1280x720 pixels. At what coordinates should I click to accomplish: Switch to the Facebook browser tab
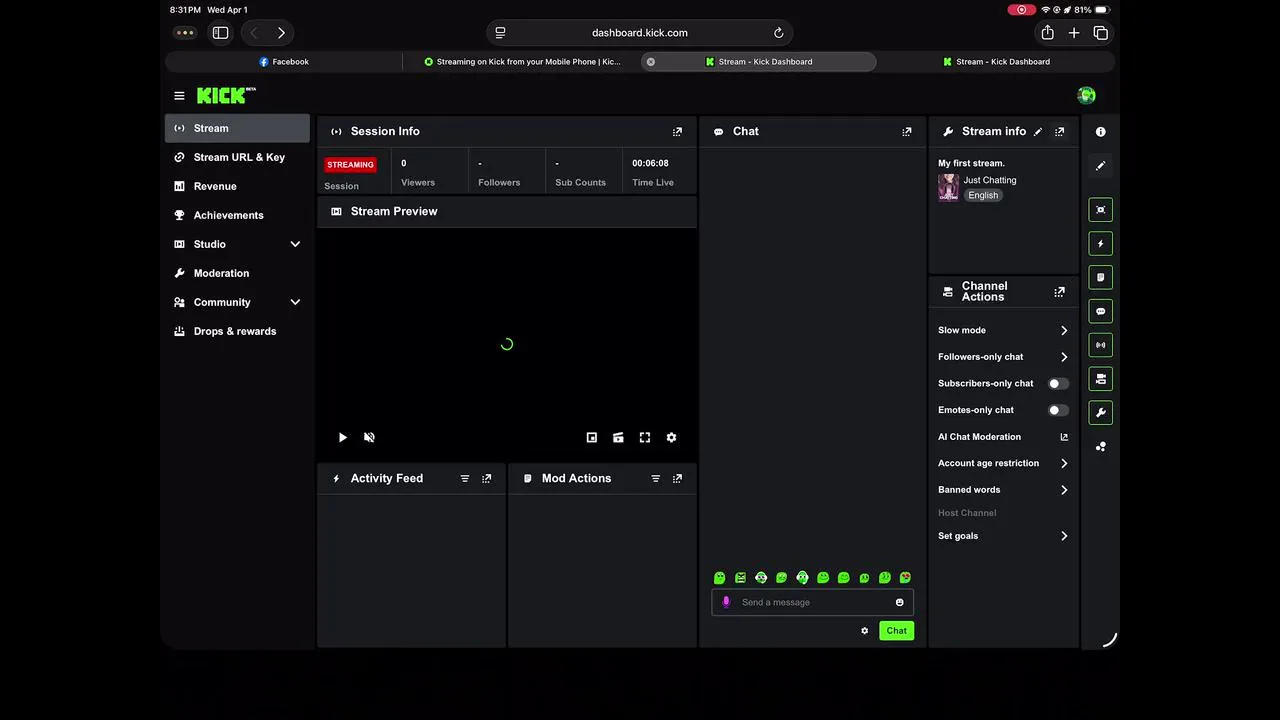[284, 62]
